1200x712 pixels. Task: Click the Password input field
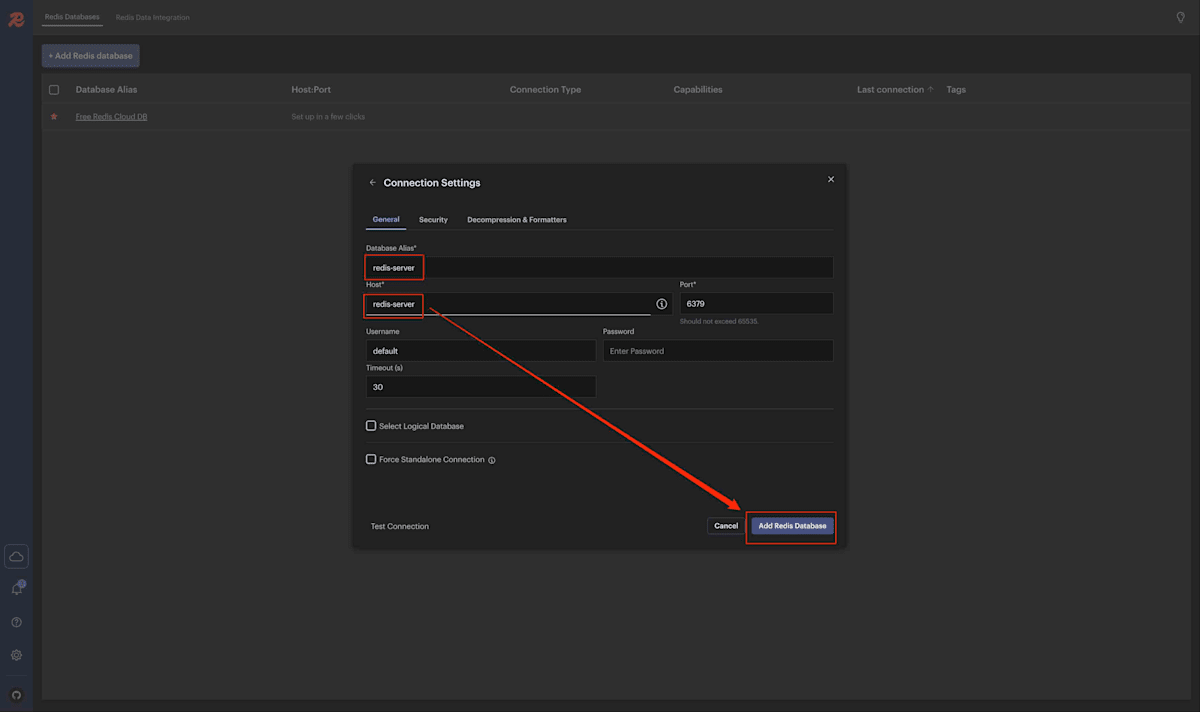718,351
